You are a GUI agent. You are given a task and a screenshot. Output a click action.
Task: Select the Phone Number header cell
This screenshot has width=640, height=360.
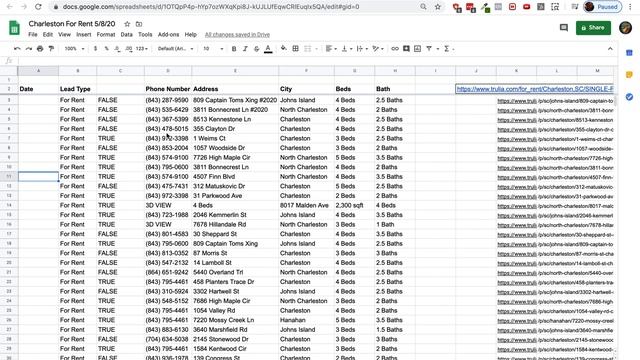[x=168, y=89]
